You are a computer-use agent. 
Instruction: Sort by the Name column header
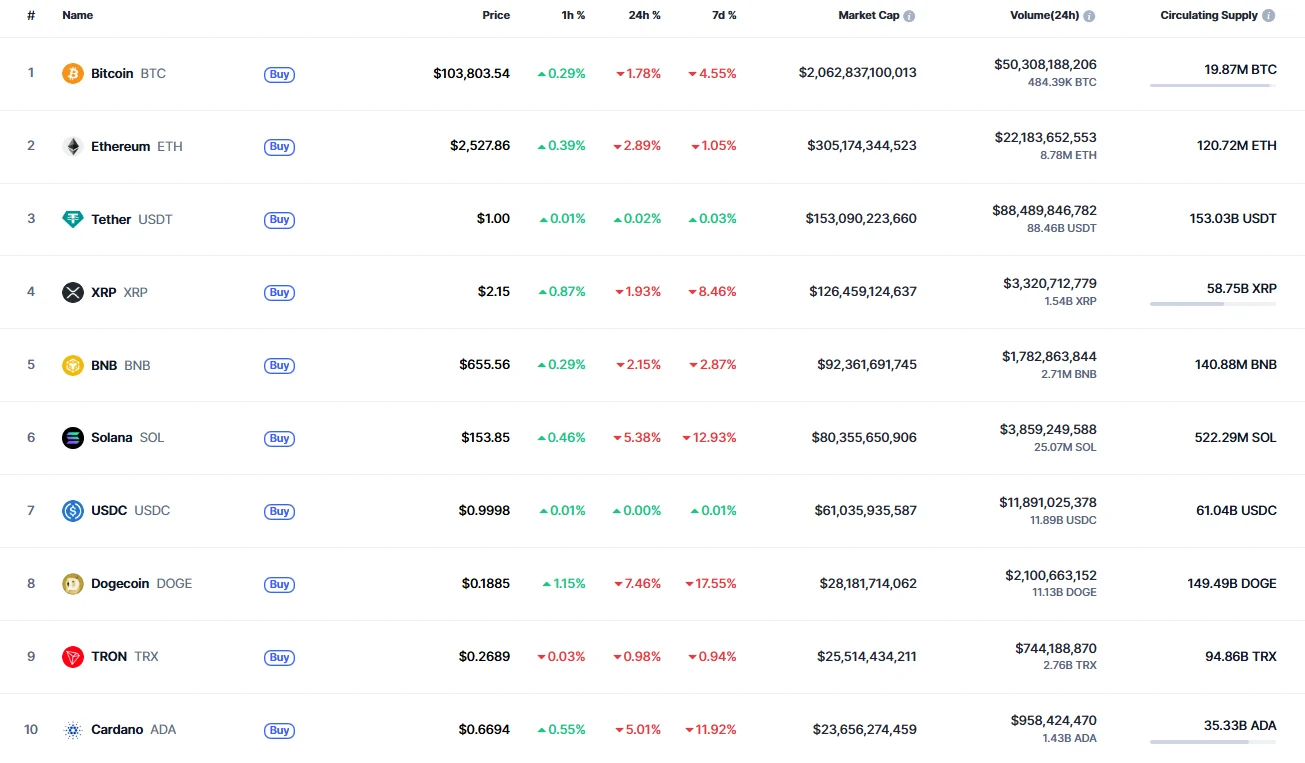coord(77,16)
